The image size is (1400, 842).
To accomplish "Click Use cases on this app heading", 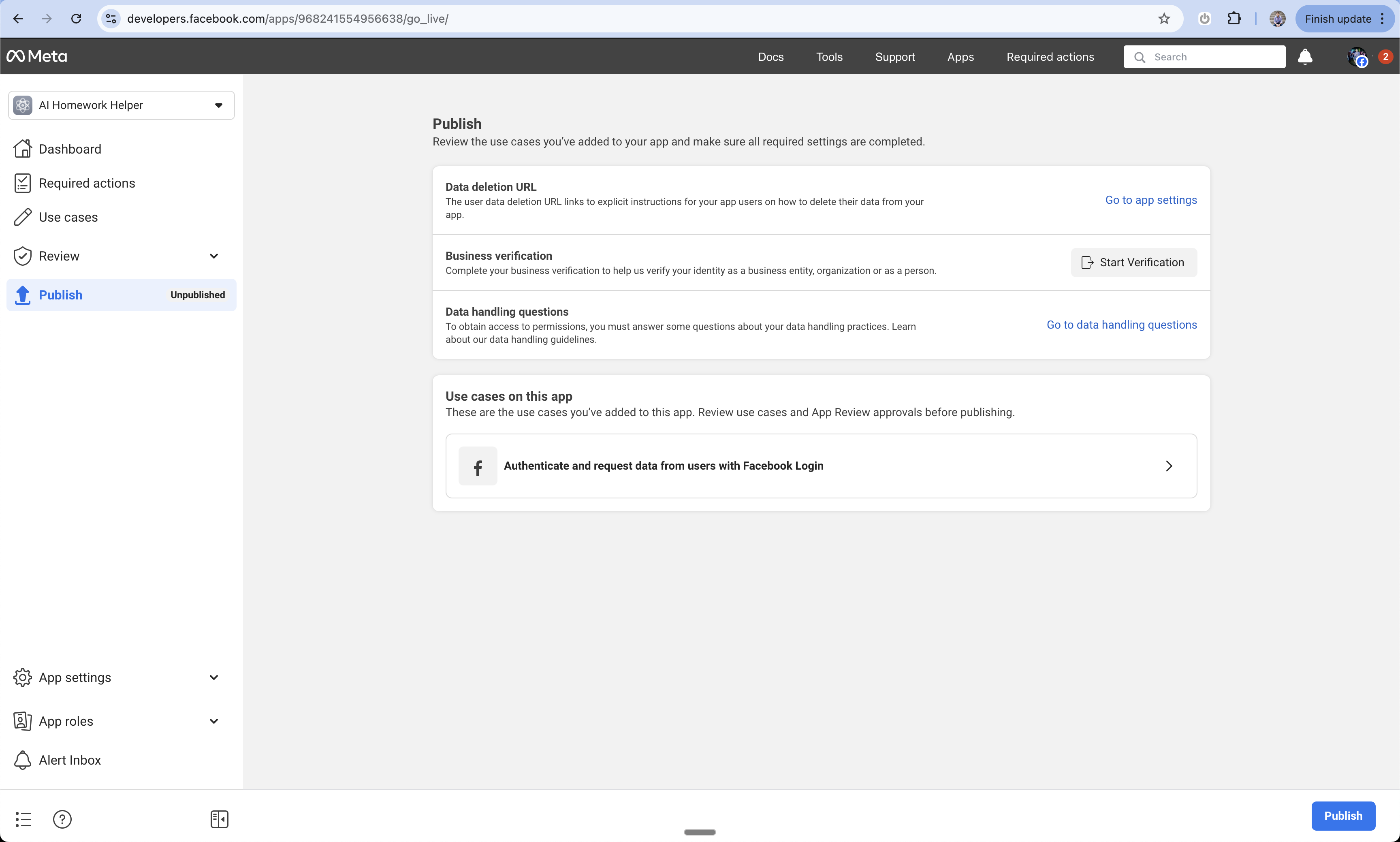I will (x=509, y=396).
